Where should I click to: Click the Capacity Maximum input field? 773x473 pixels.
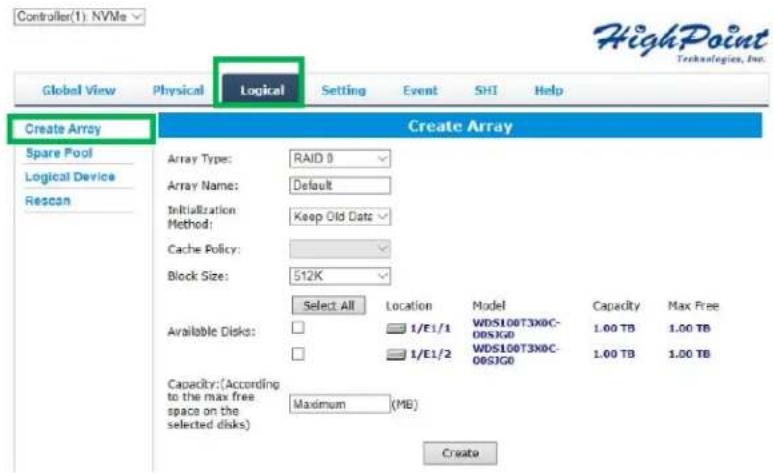(340, 404)
